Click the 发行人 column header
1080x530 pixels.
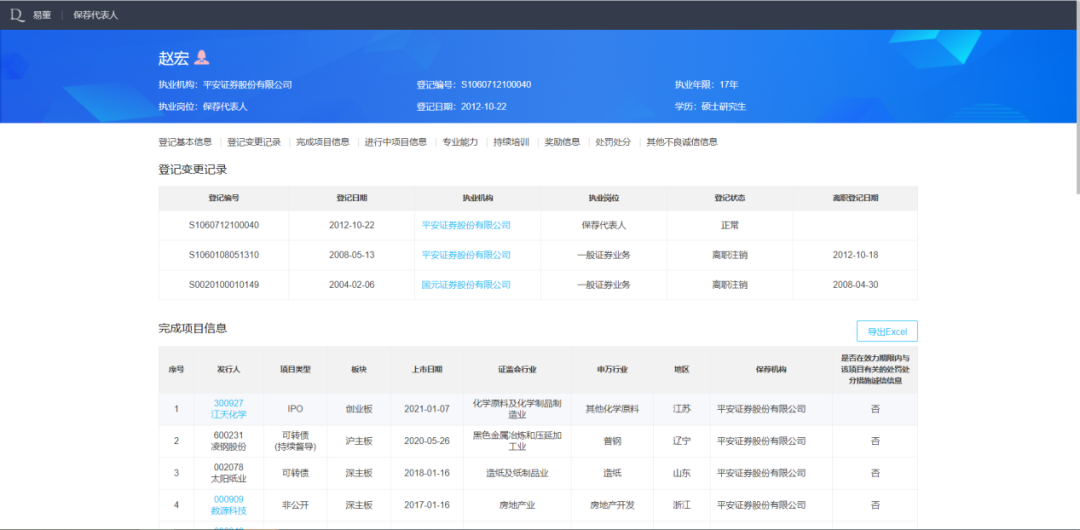point(229,369)
